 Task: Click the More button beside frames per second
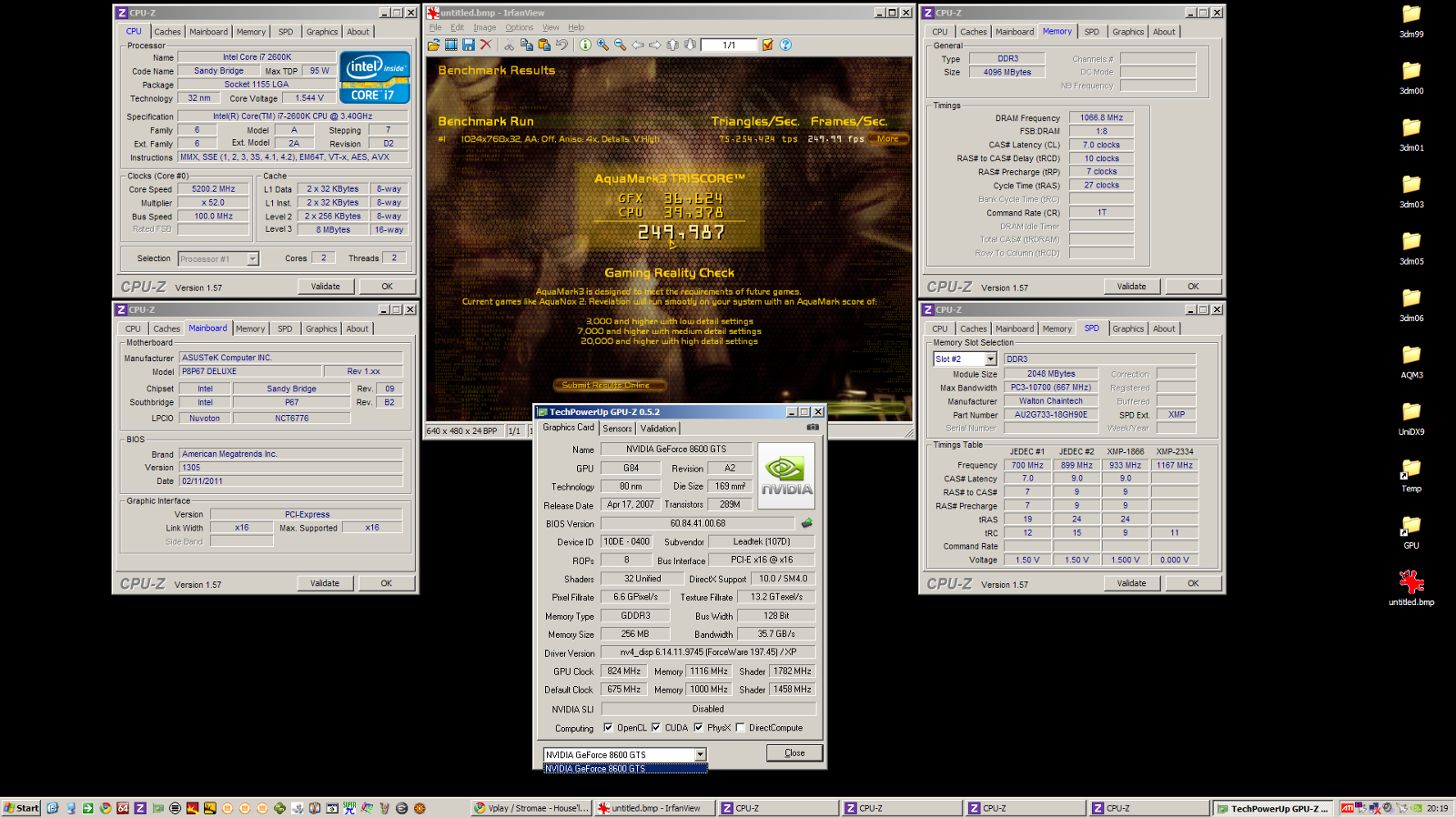coord(888,139)
